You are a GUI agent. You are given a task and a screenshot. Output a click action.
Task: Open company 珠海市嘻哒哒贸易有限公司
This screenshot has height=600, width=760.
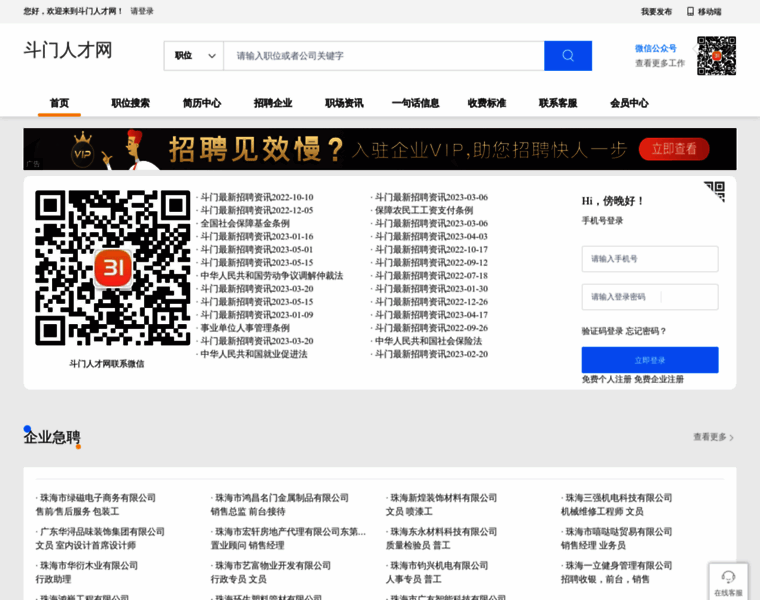[619, 532]
